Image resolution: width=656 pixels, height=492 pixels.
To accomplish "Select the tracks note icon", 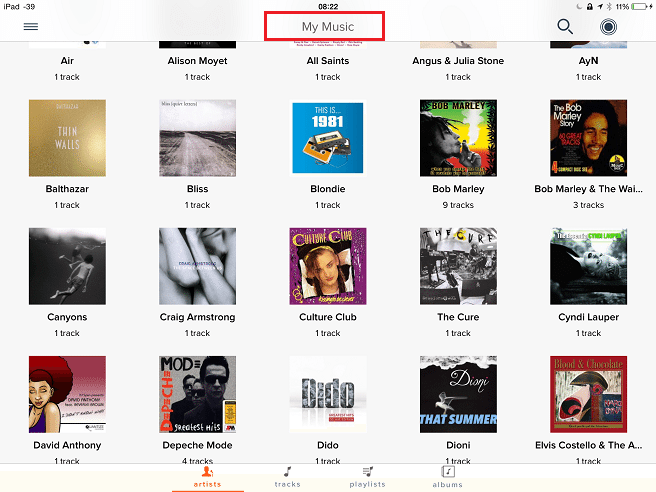I will coord(287,472).
